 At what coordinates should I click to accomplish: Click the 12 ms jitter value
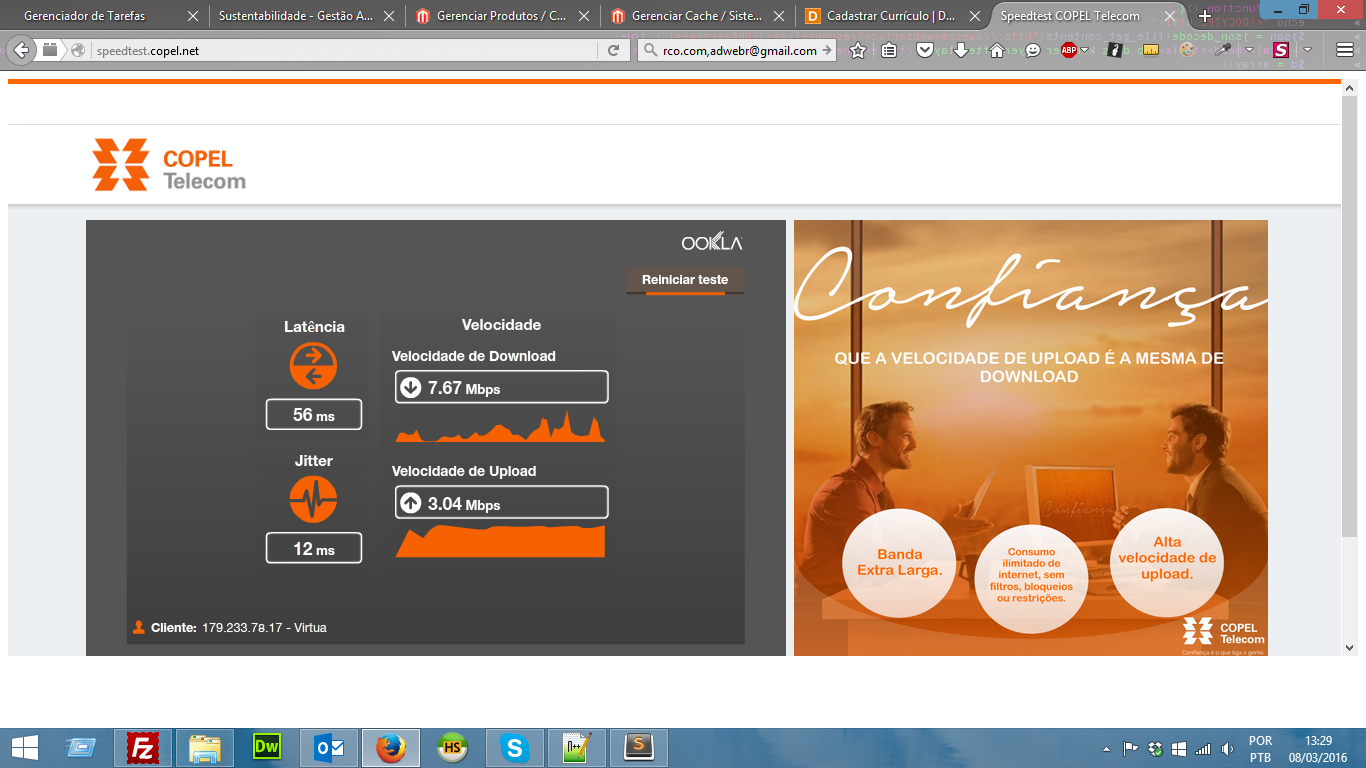(x=314, y=549)
